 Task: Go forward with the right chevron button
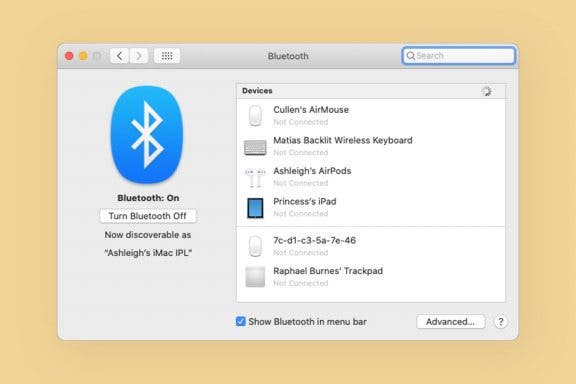tap(139, 56)
